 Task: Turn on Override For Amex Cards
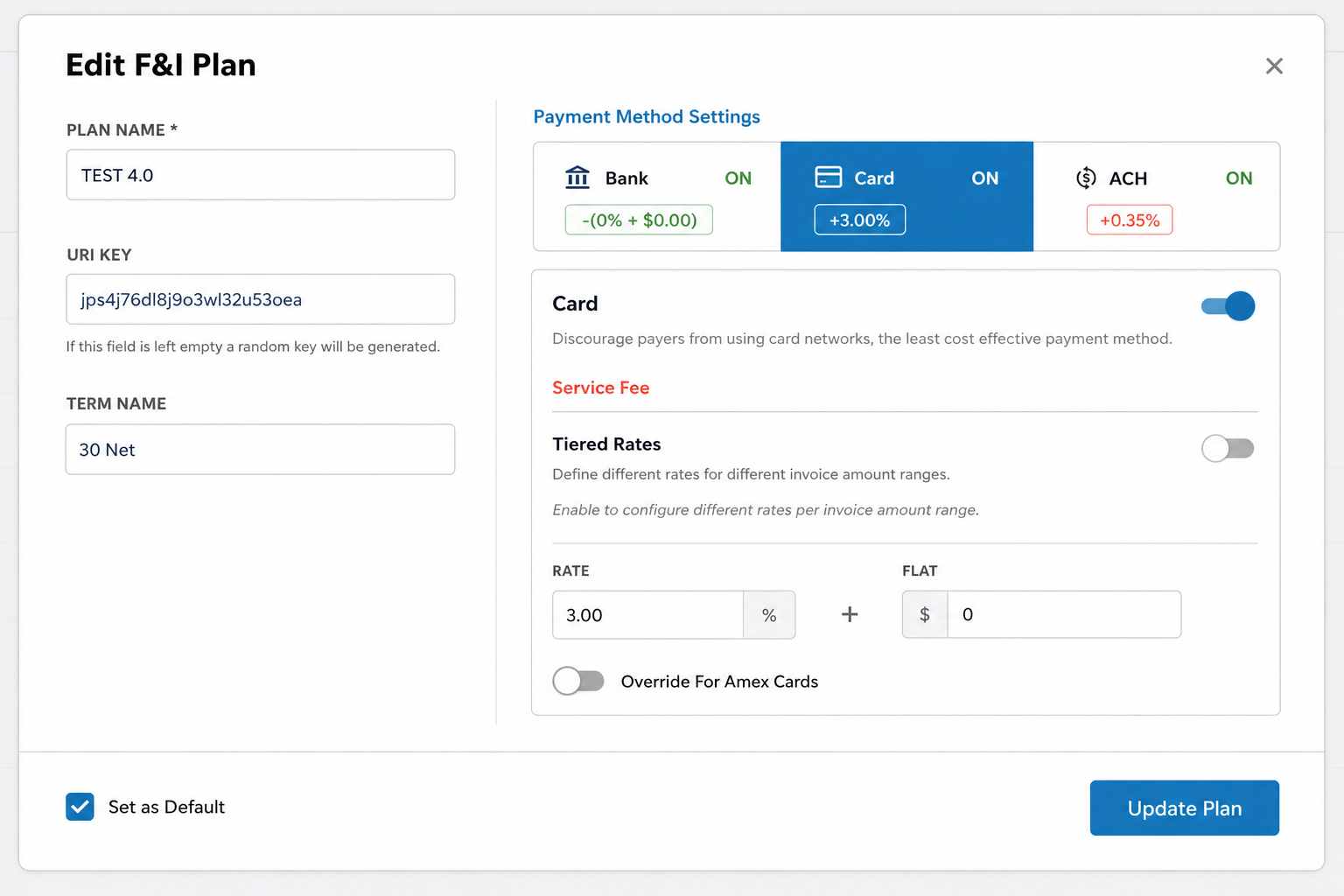(x=578, y=681)
